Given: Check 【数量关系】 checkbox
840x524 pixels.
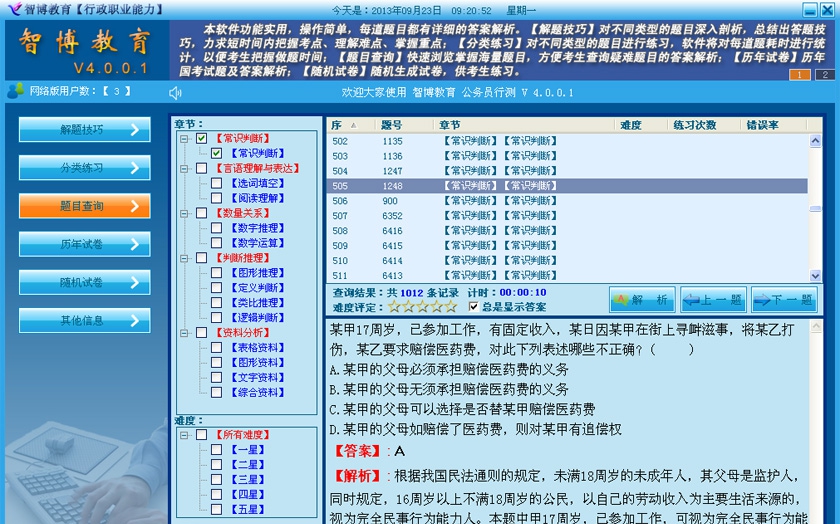Looking at the screenshot, I should pyautogui.click(x=201, y=213).
